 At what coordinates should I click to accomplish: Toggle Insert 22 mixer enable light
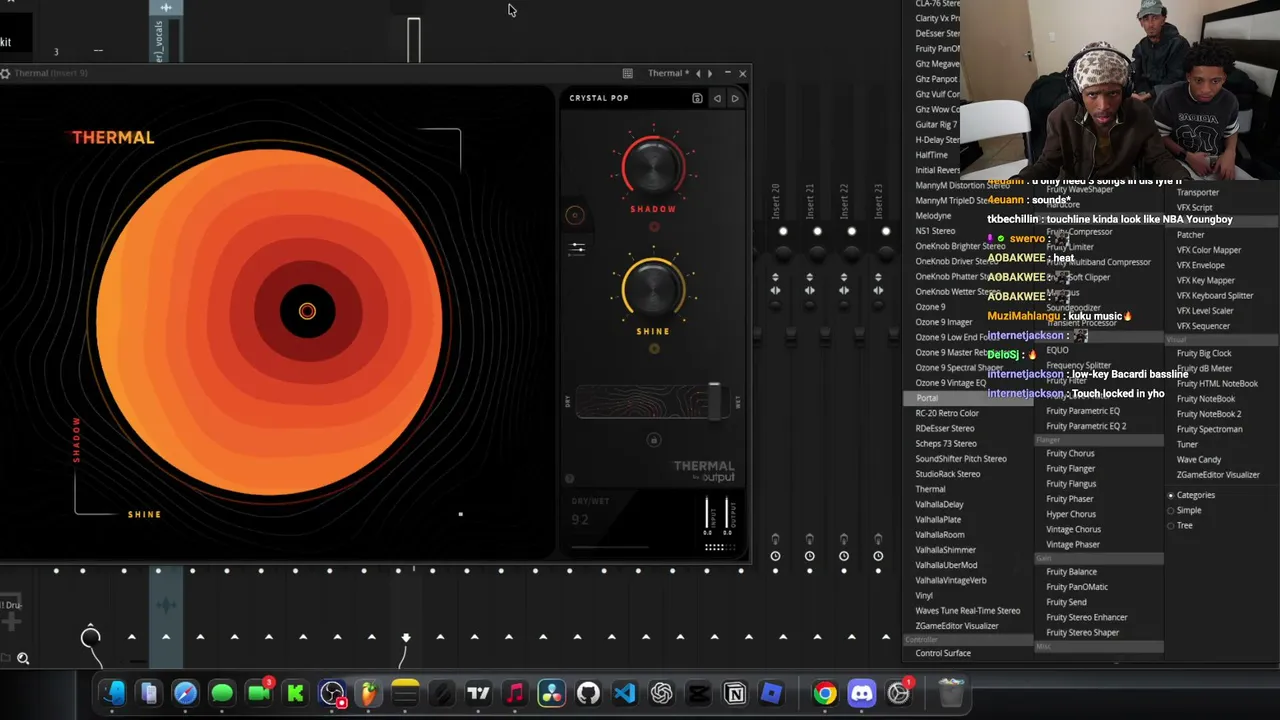pyautogui.click(x=851, y=231)
